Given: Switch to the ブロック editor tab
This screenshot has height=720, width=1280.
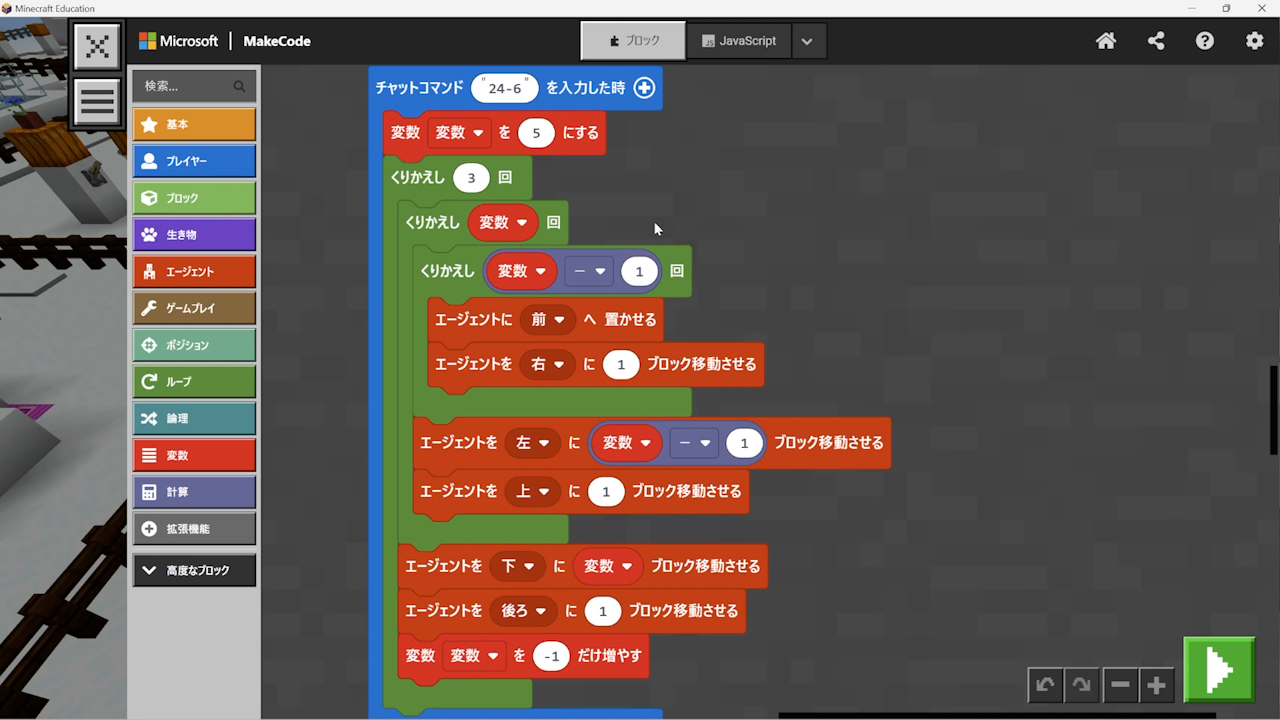Looking at the screenshot, I should (633, 41).
